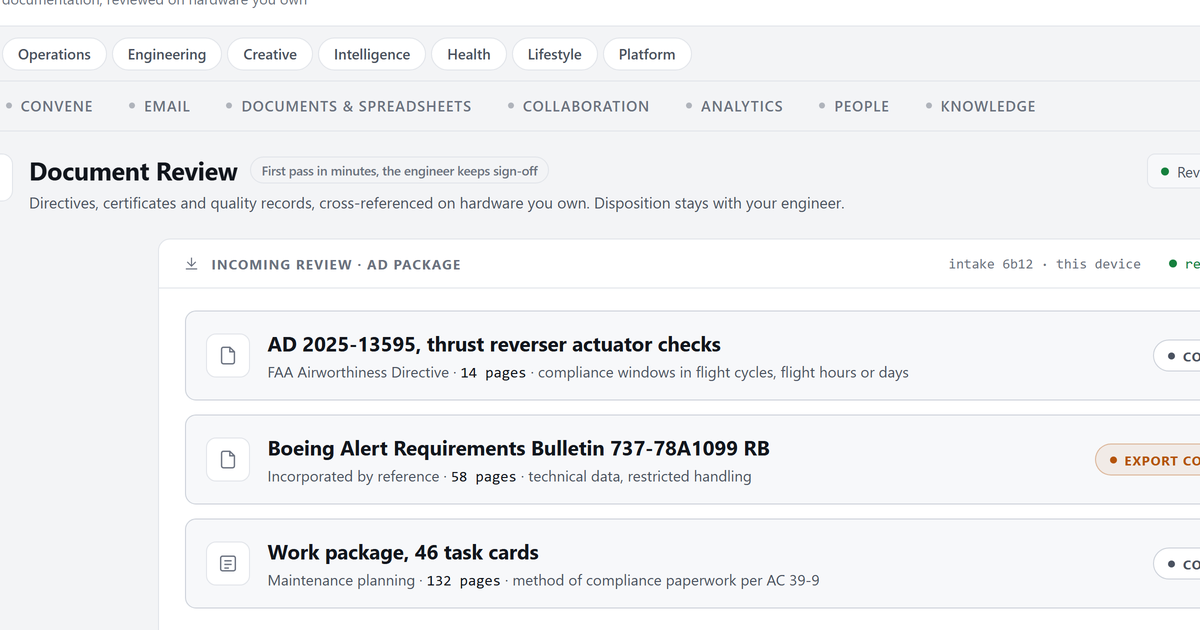The image size is (1200, 630).
Task: Click the EXPORT CO badge on Boeing row
Action: (1148, 460)
